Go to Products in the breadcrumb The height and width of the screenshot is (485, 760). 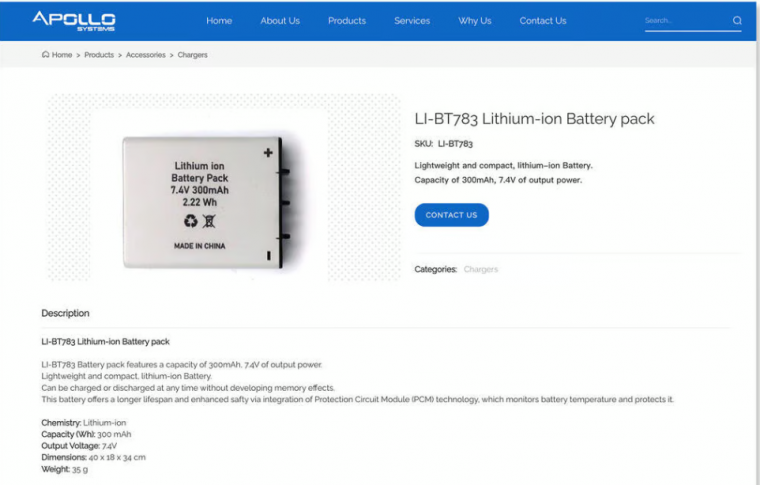(x=99, y=55)
